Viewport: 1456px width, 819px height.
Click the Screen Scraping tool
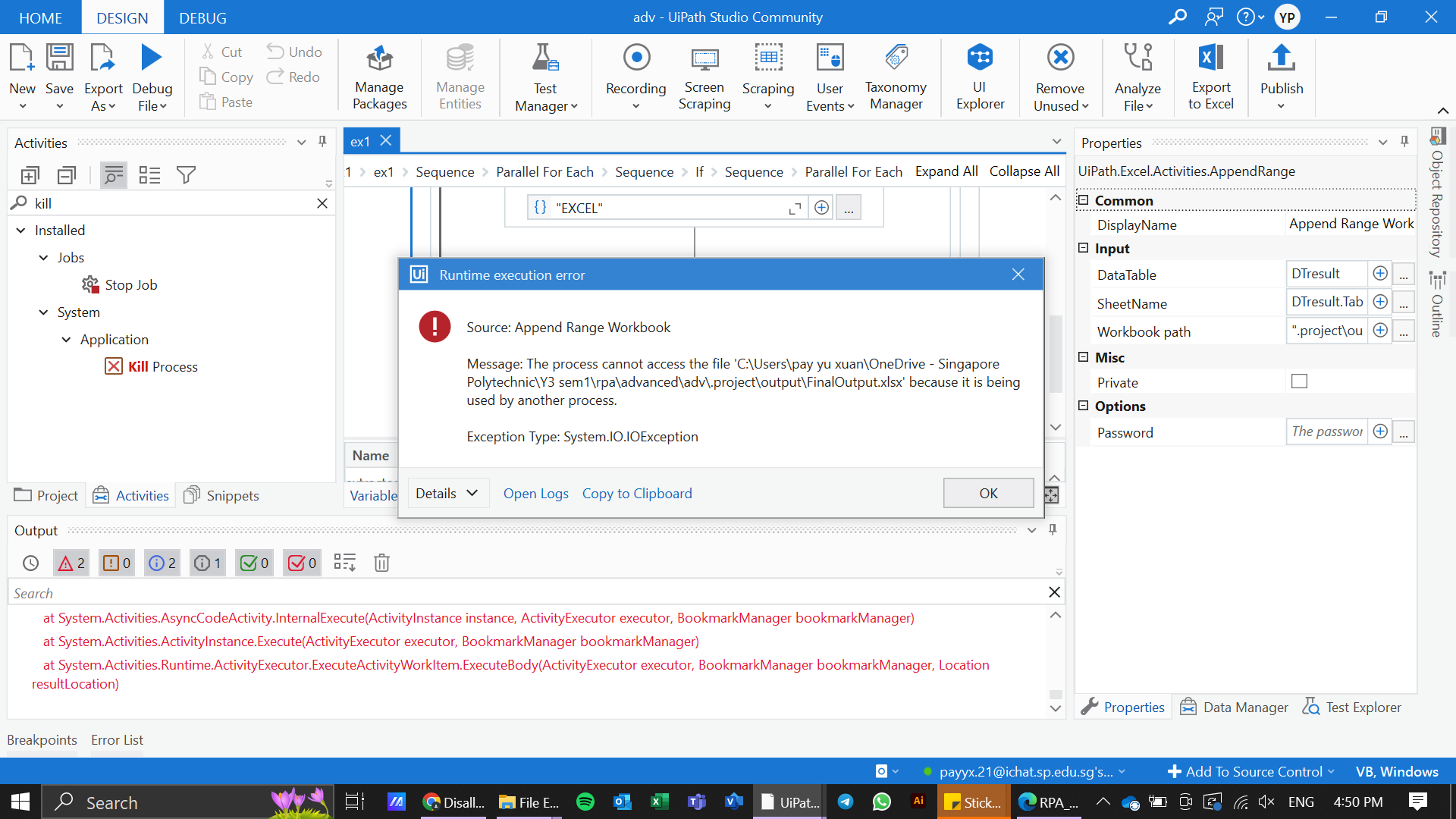[x=704, y=76]
